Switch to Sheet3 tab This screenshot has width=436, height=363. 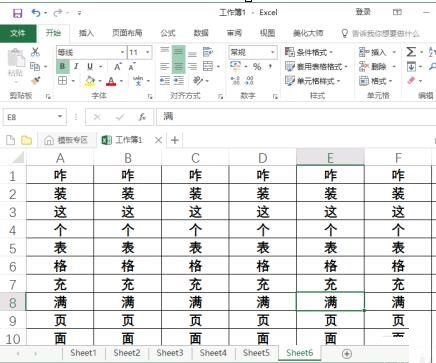[x=170, y=353]
